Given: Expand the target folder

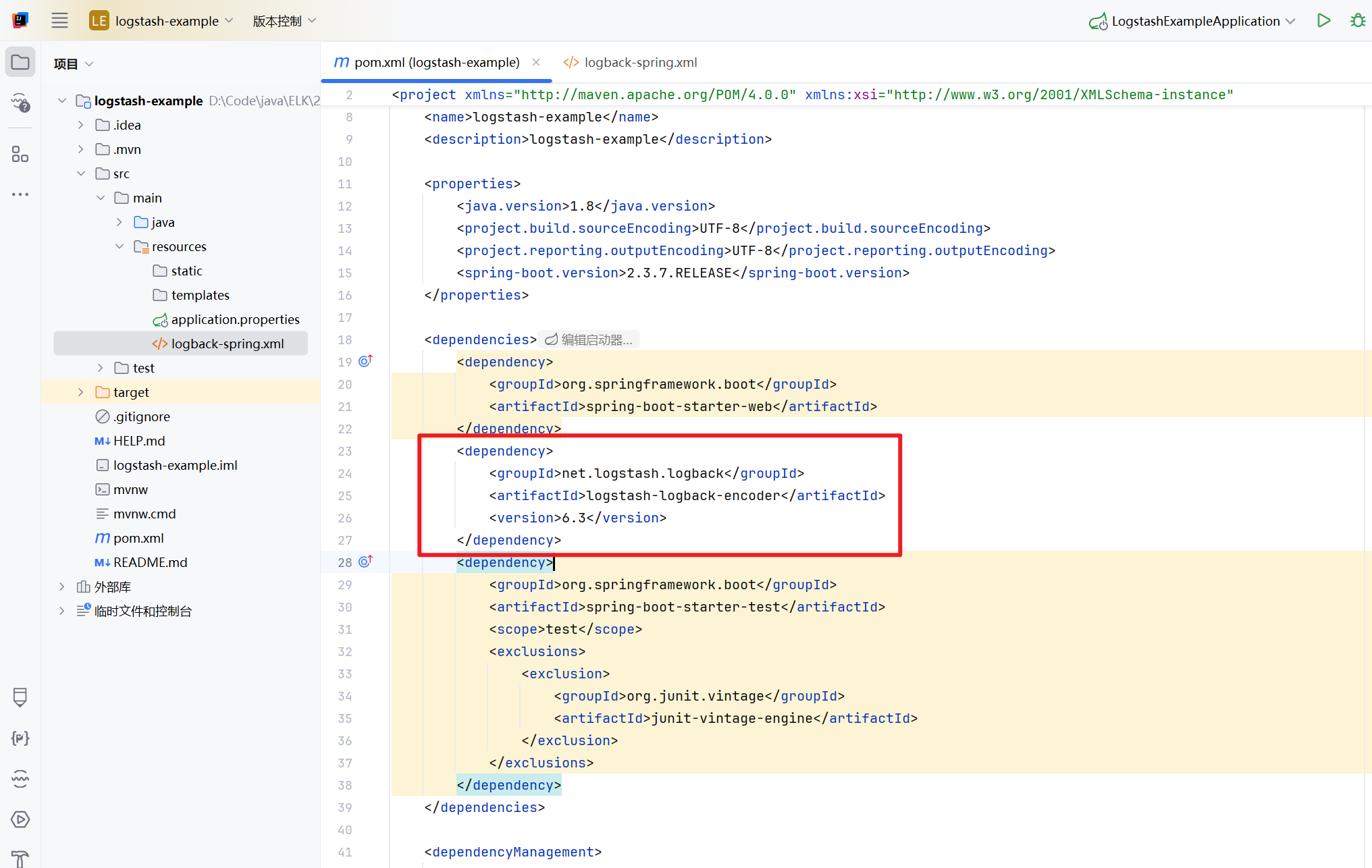Looking at the screenshot, I should [81, 392].
